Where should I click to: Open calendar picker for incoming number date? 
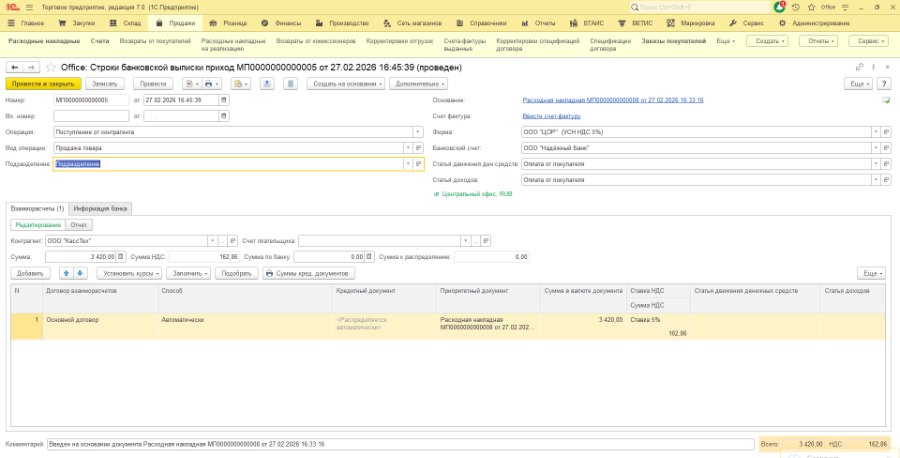[x=224, y=116]
